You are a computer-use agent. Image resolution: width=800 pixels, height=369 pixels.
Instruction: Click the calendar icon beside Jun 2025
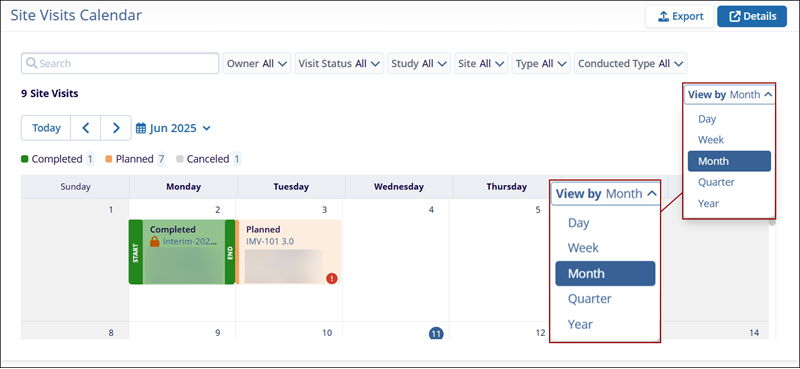[141, 128]
